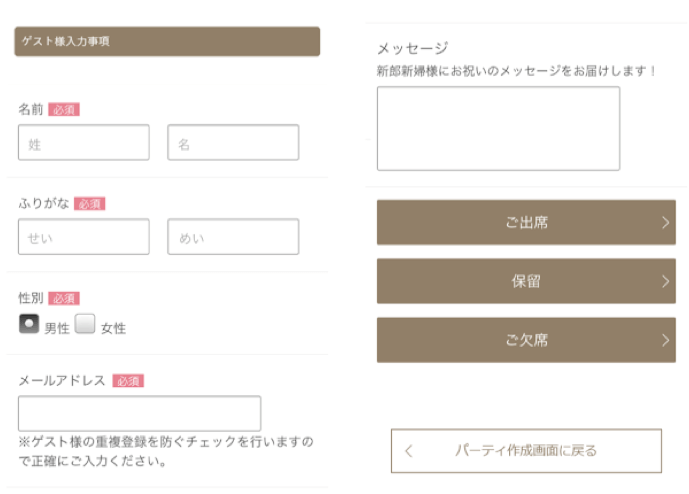
Task: Click the right chevron on ご出席 button
Action: pyautogui.click(x=666, y=223)
